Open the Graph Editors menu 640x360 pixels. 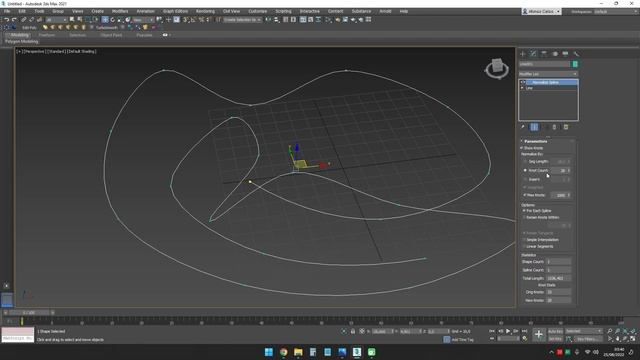click(x=175, y=11)
